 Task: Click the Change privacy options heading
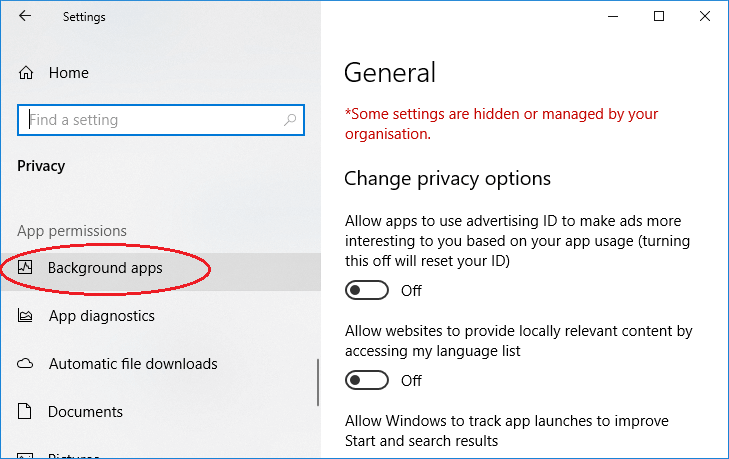(447, 179)
